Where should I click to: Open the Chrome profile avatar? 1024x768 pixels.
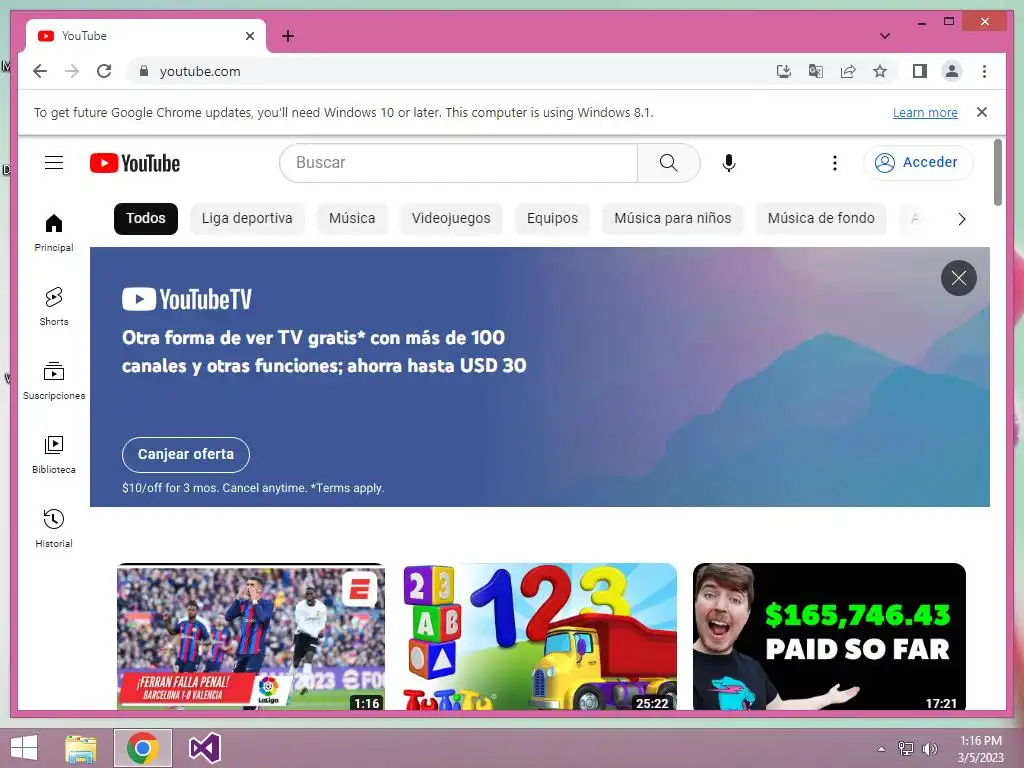point(952,71)
